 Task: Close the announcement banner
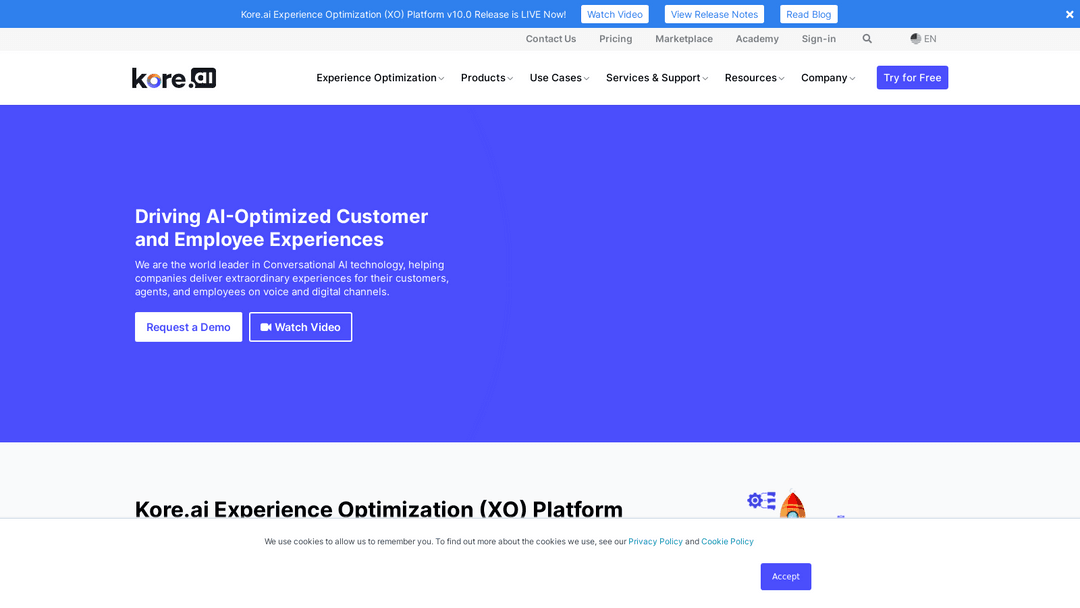coord(1069,14)
